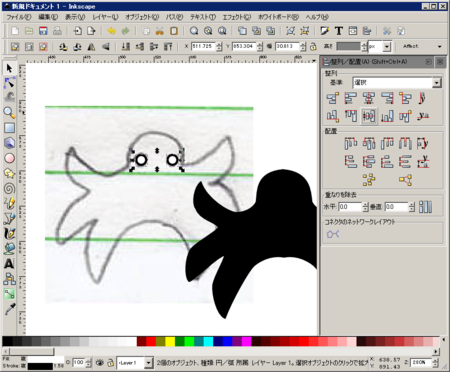Select the Paint Bucket tool
Viewport: 450px width, 372px height.
9,248
